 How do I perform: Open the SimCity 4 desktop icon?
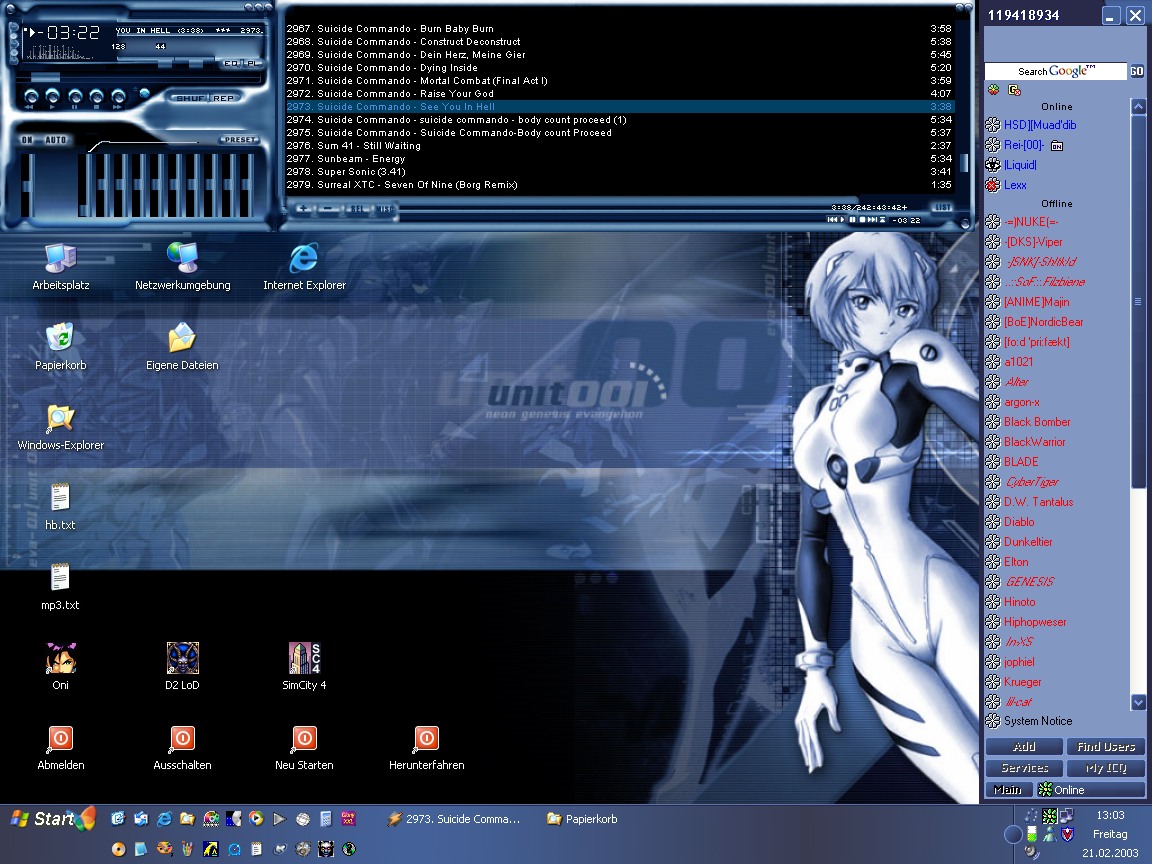point(304,658)
